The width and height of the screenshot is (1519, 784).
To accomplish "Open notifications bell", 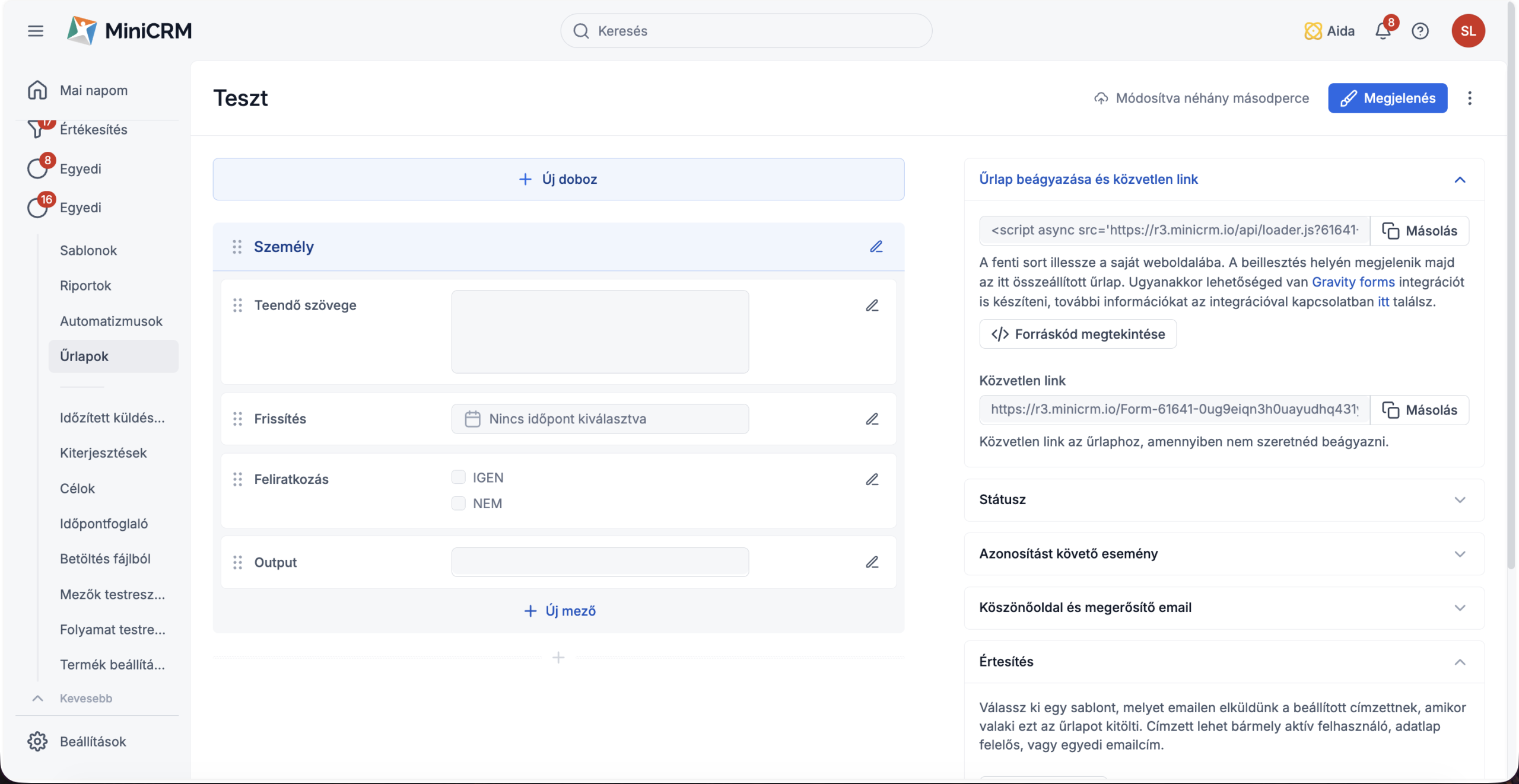I will coord(1383,31).
